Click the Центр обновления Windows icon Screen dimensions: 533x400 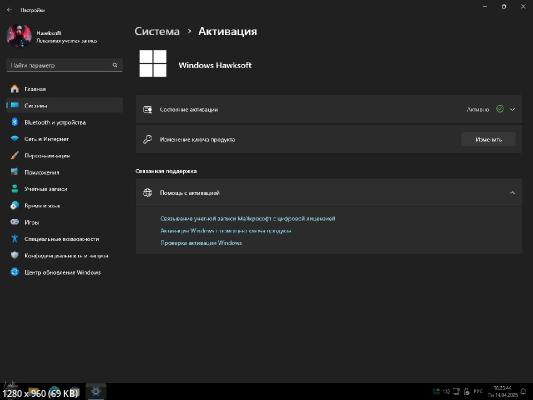coord(15,272)
